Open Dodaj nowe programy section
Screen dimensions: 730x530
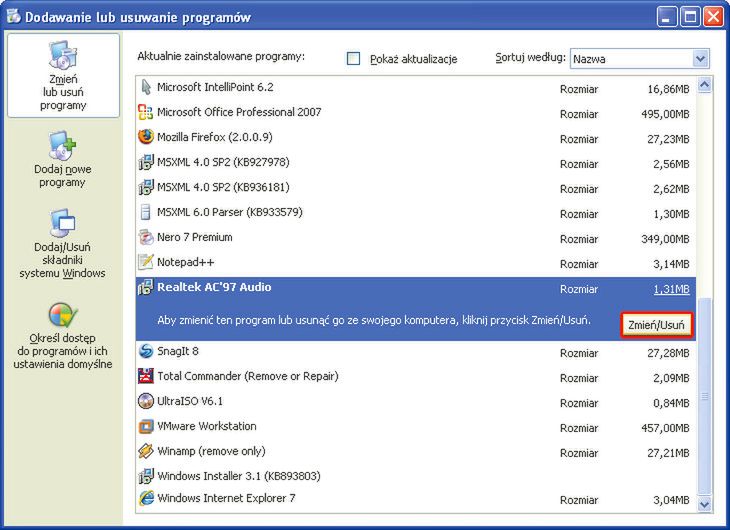62,159
